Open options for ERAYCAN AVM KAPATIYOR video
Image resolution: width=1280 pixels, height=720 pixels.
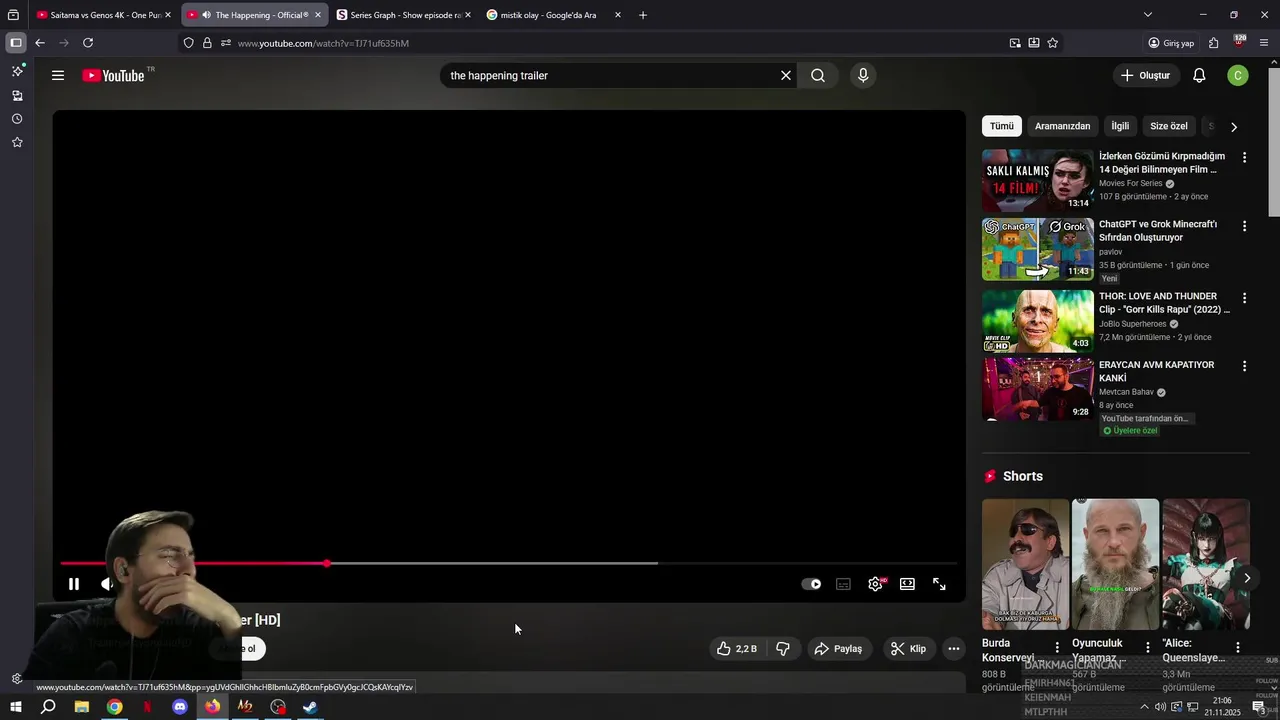(x=1244, y=366)
